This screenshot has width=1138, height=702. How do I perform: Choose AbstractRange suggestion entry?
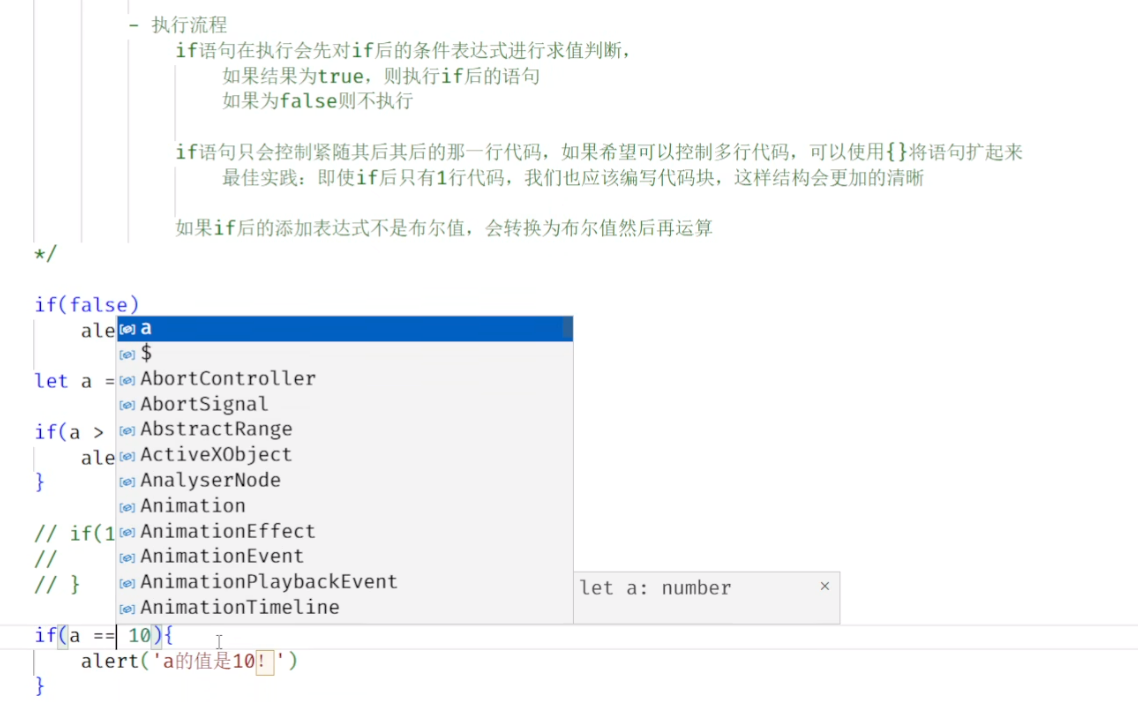[x=345, y=430]
